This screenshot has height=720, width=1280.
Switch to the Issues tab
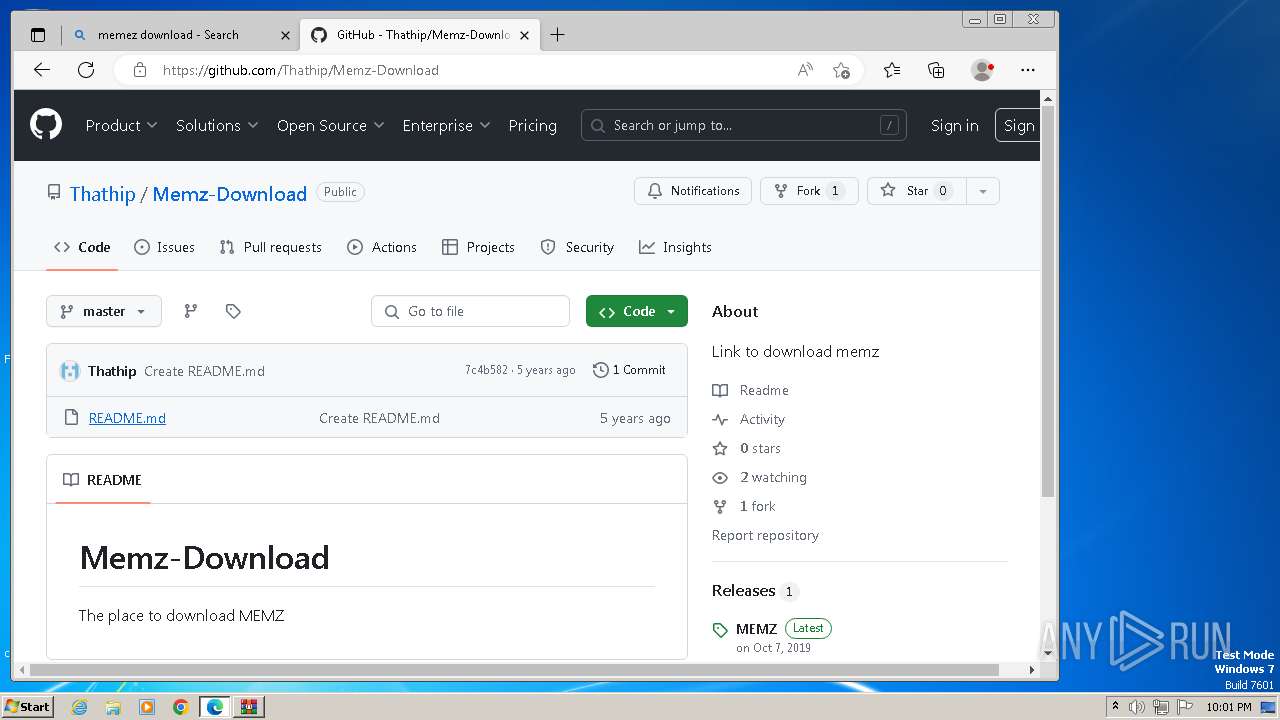tap(164, 247)
